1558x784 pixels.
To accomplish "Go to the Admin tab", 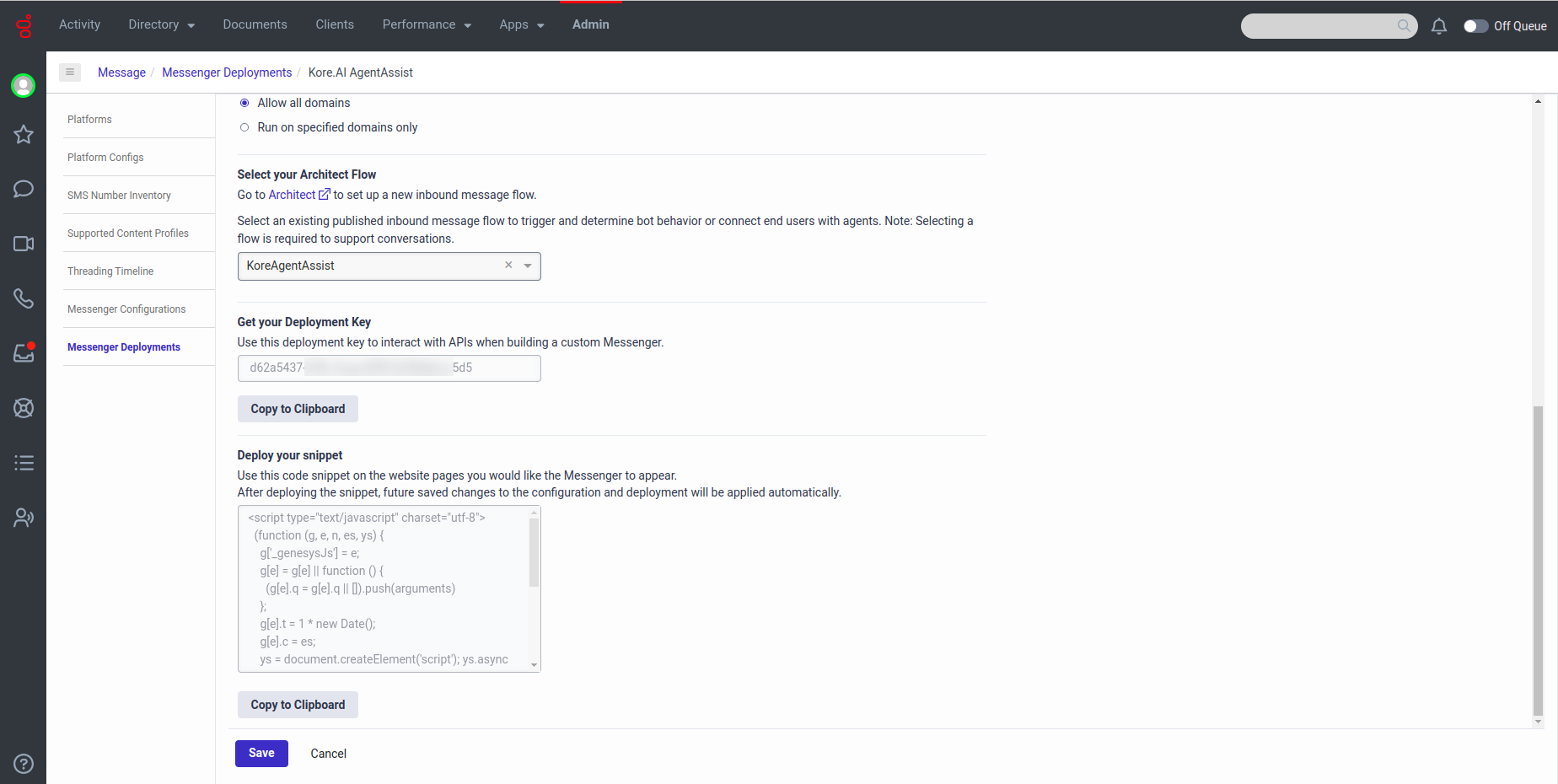I will 590,24.
